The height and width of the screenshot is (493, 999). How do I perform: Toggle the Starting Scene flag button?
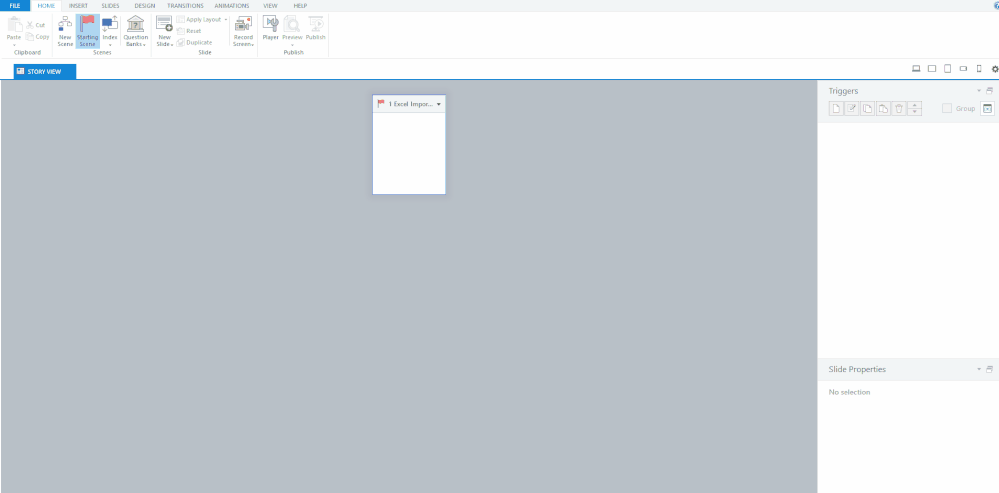click(87, 31)
